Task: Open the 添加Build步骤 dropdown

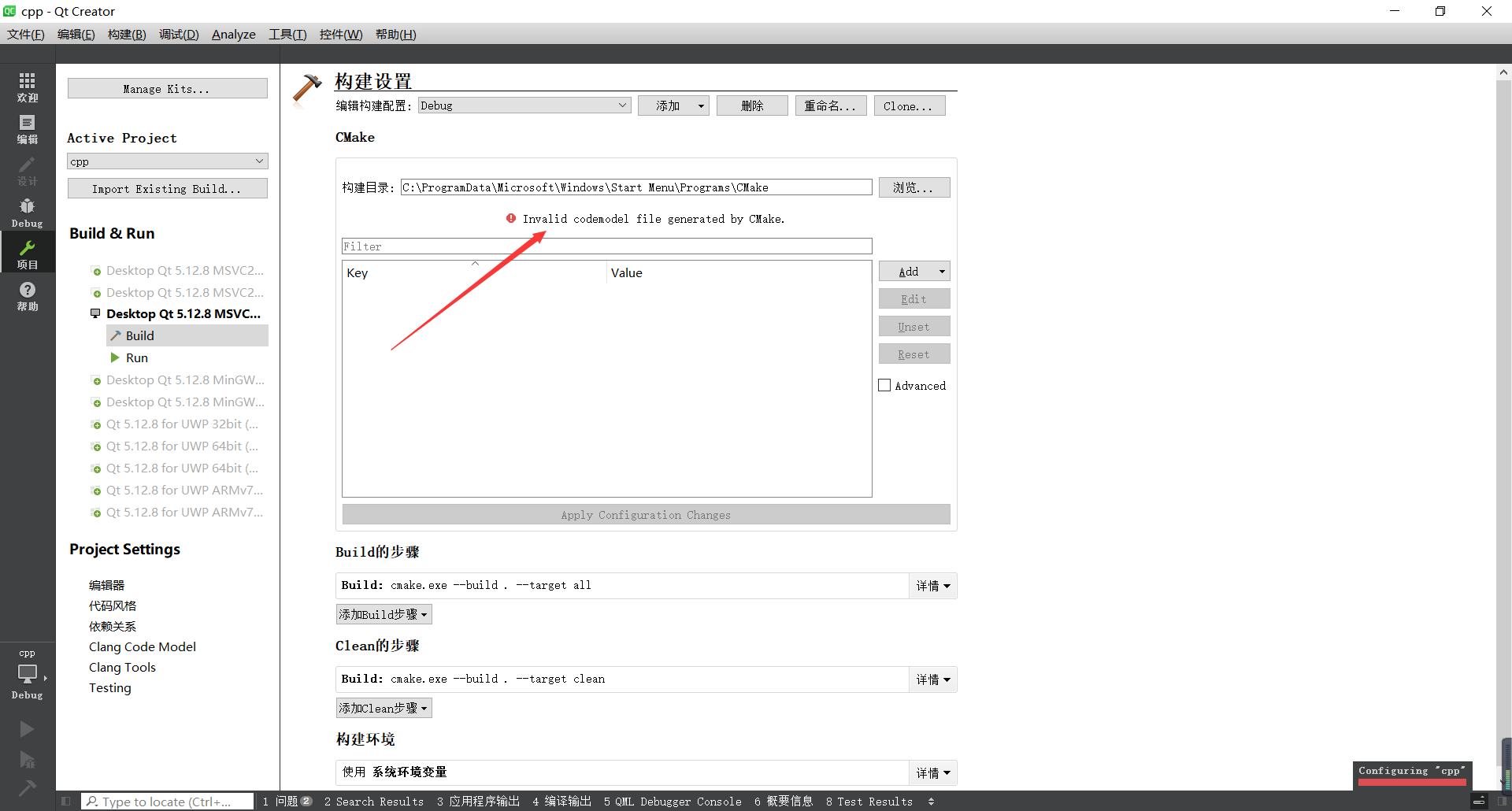Action: click(x=384, y=614)
